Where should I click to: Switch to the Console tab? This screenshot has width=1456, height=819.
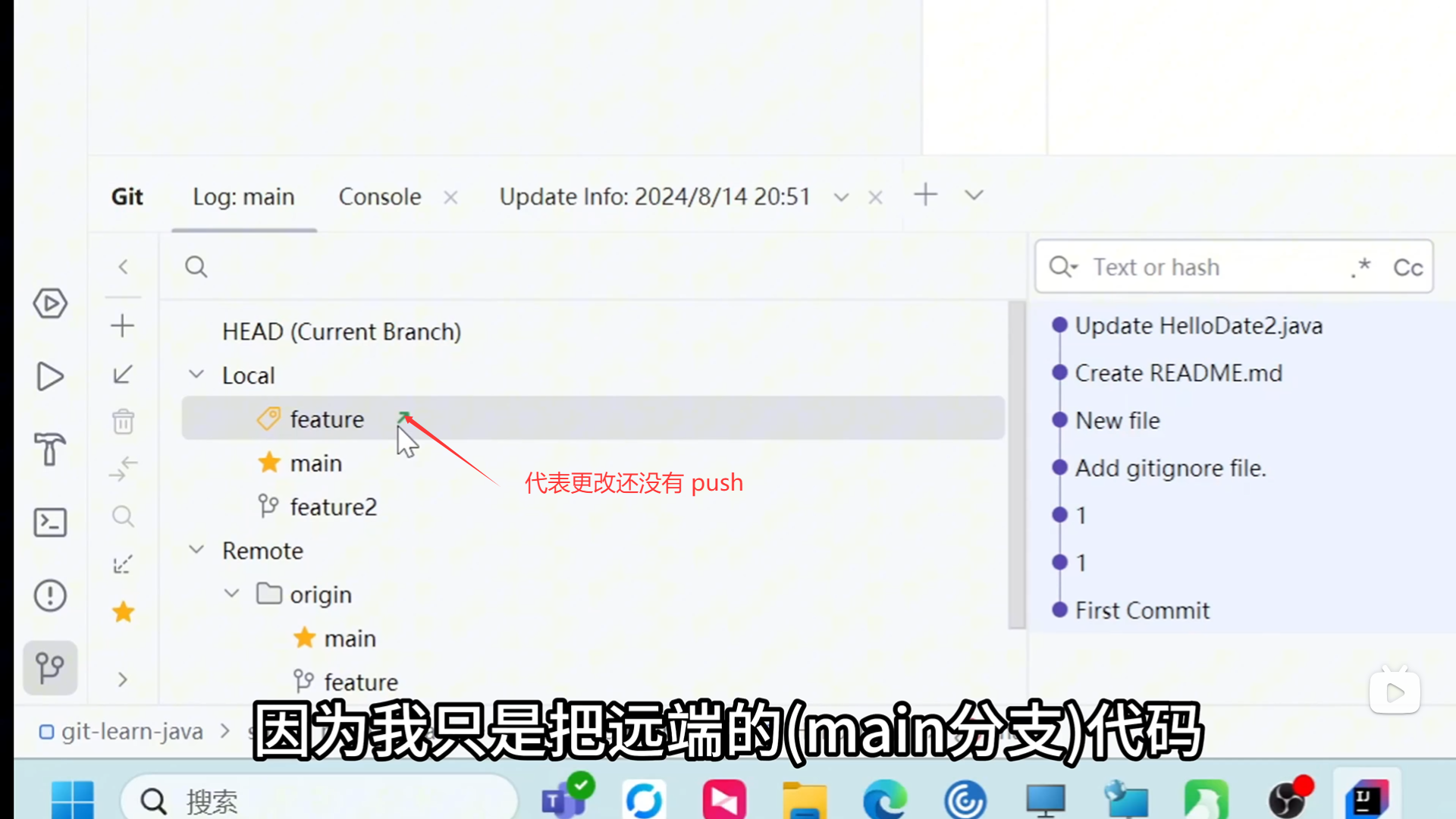click(379, 196)
